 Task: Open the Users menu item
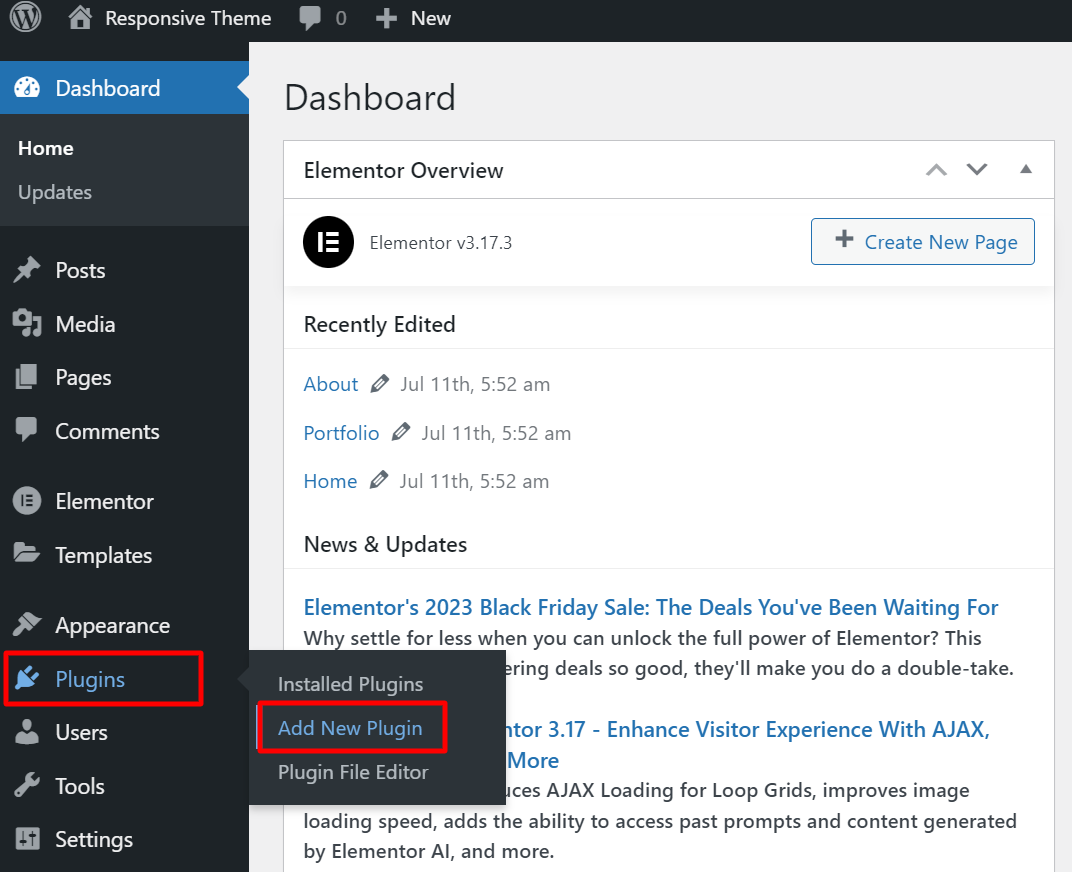81,732
